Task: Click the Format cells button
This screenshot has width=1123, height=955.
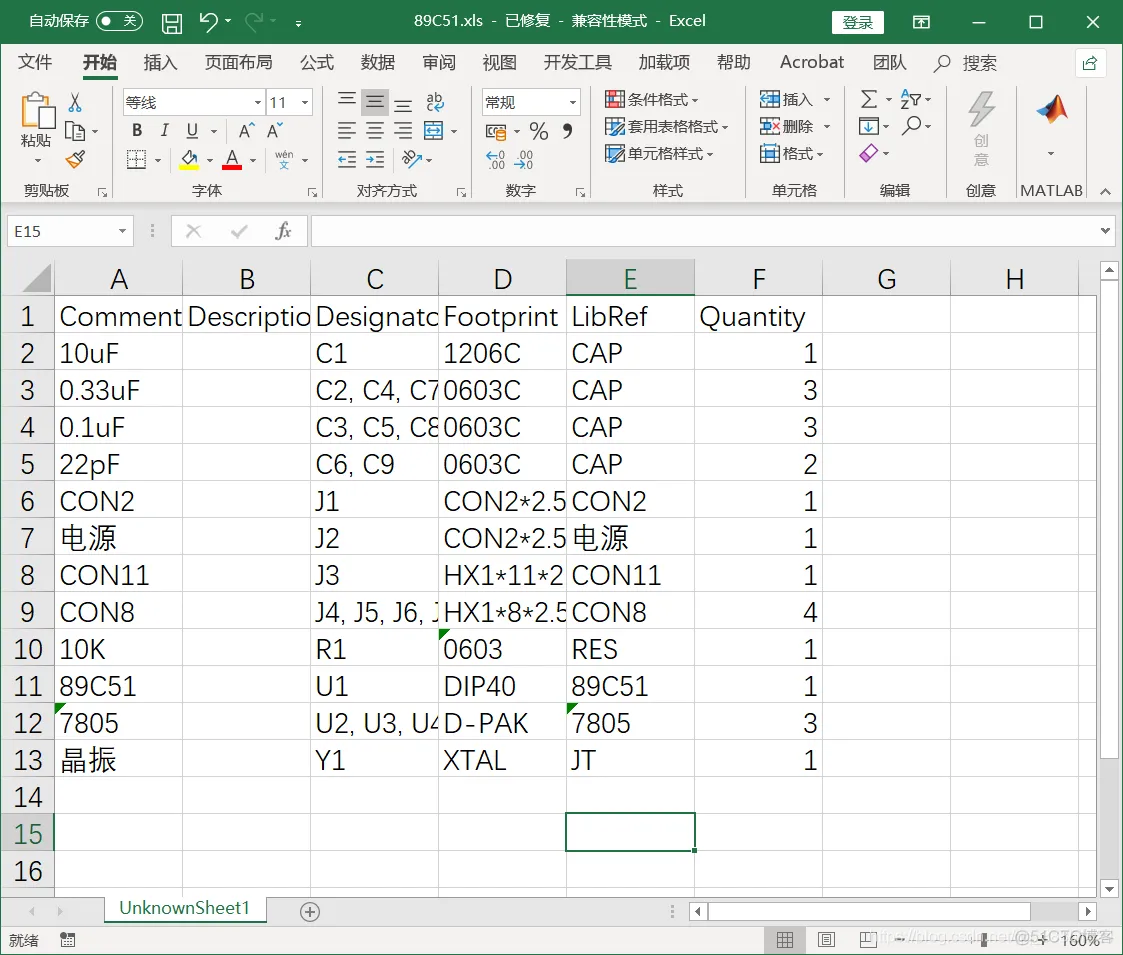Action: [x=792, y=153]
